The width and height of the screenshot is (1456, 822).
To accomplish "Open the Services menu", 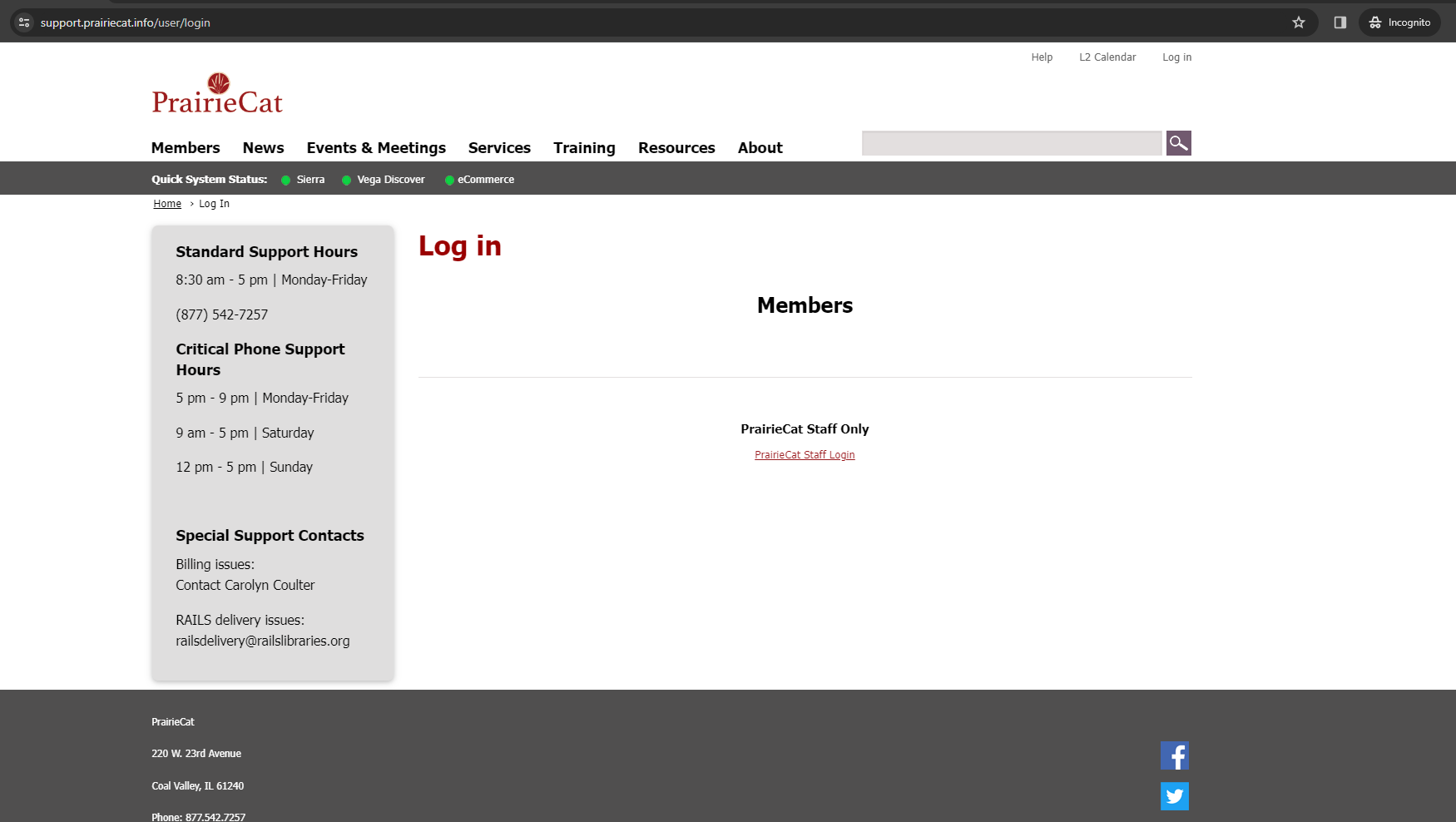I will 499,147.
